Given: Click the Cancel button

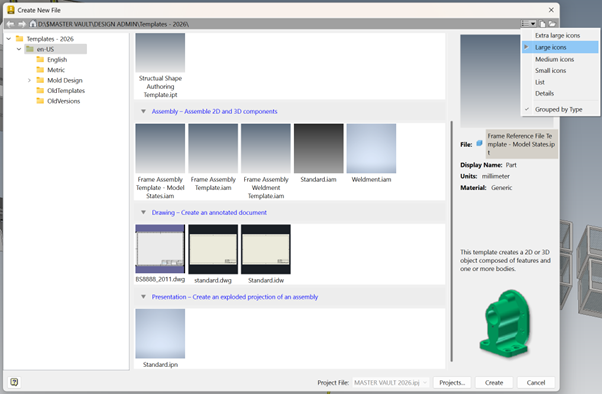Looking at the screenshot, I should (x=536, y=382).
